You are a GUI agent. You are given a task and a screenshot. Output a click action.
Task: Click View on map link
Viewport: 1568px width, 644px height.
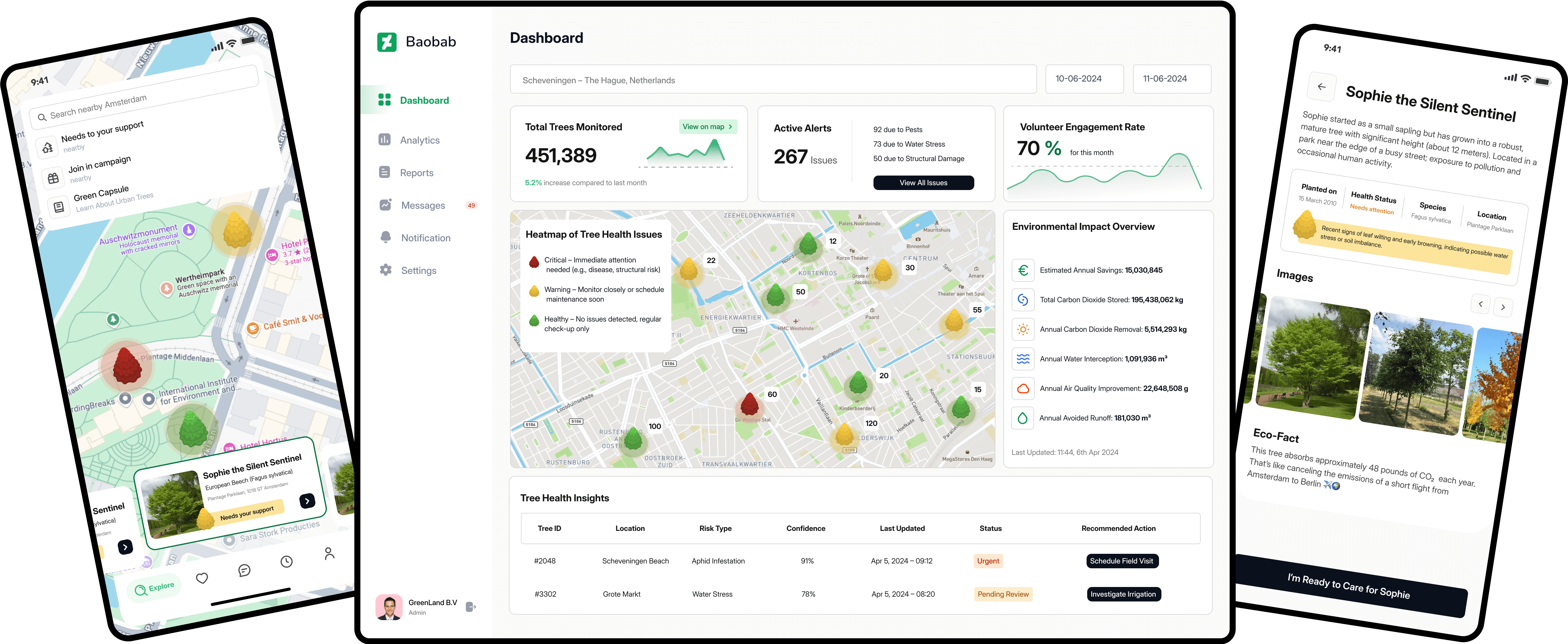coord(708,126)
